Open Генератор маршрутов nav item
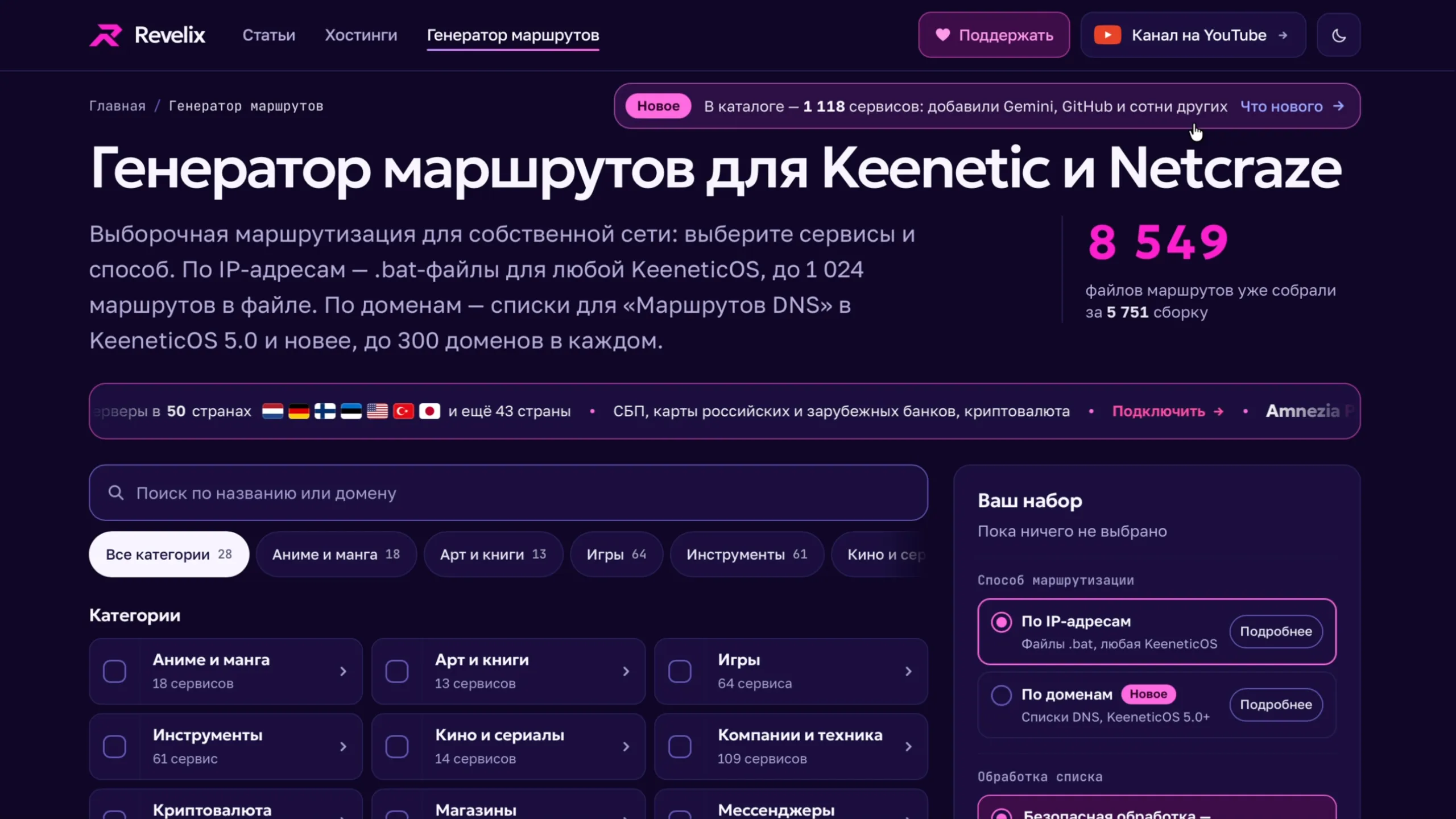Screen dimensions: 1456x819 pos(513,35)
